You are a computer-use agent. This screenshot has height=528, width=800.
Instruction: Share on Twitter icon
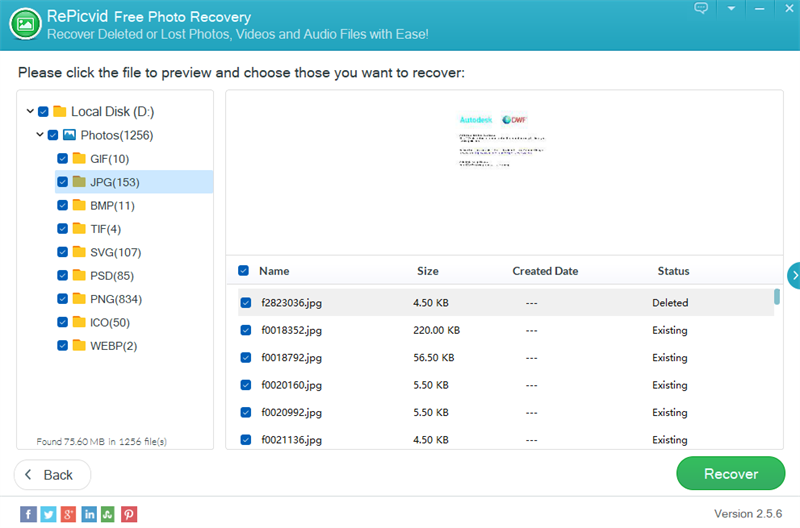(x=48, y=514)
